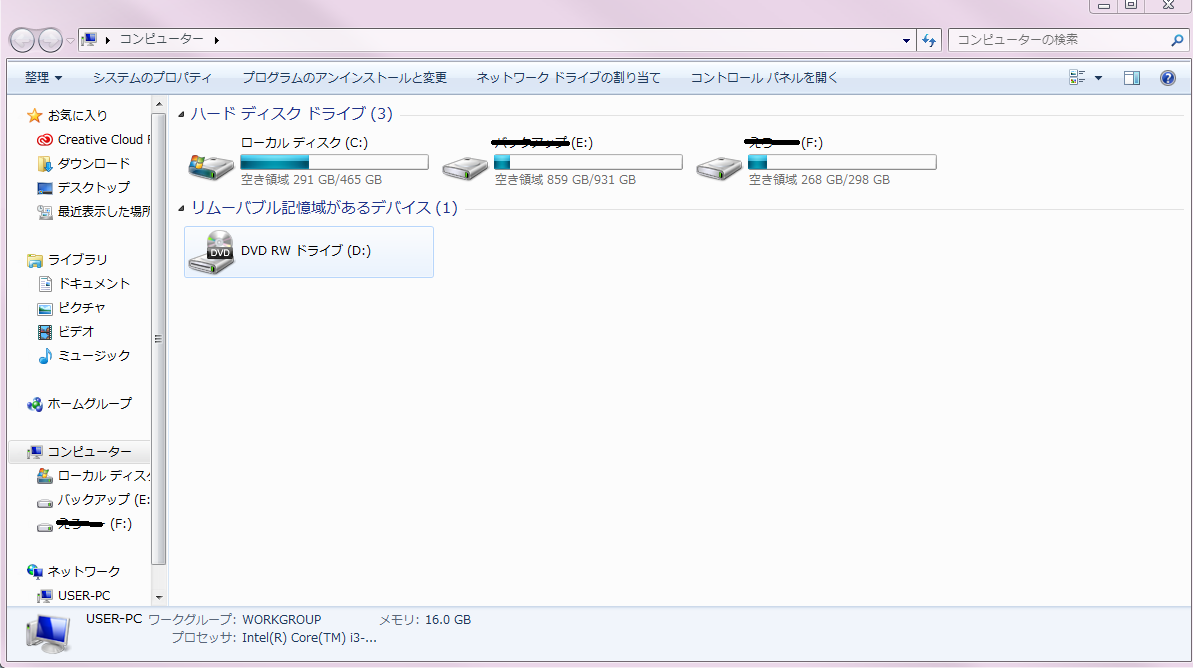Open the view options dropdown arrow

pos(1098,78)
